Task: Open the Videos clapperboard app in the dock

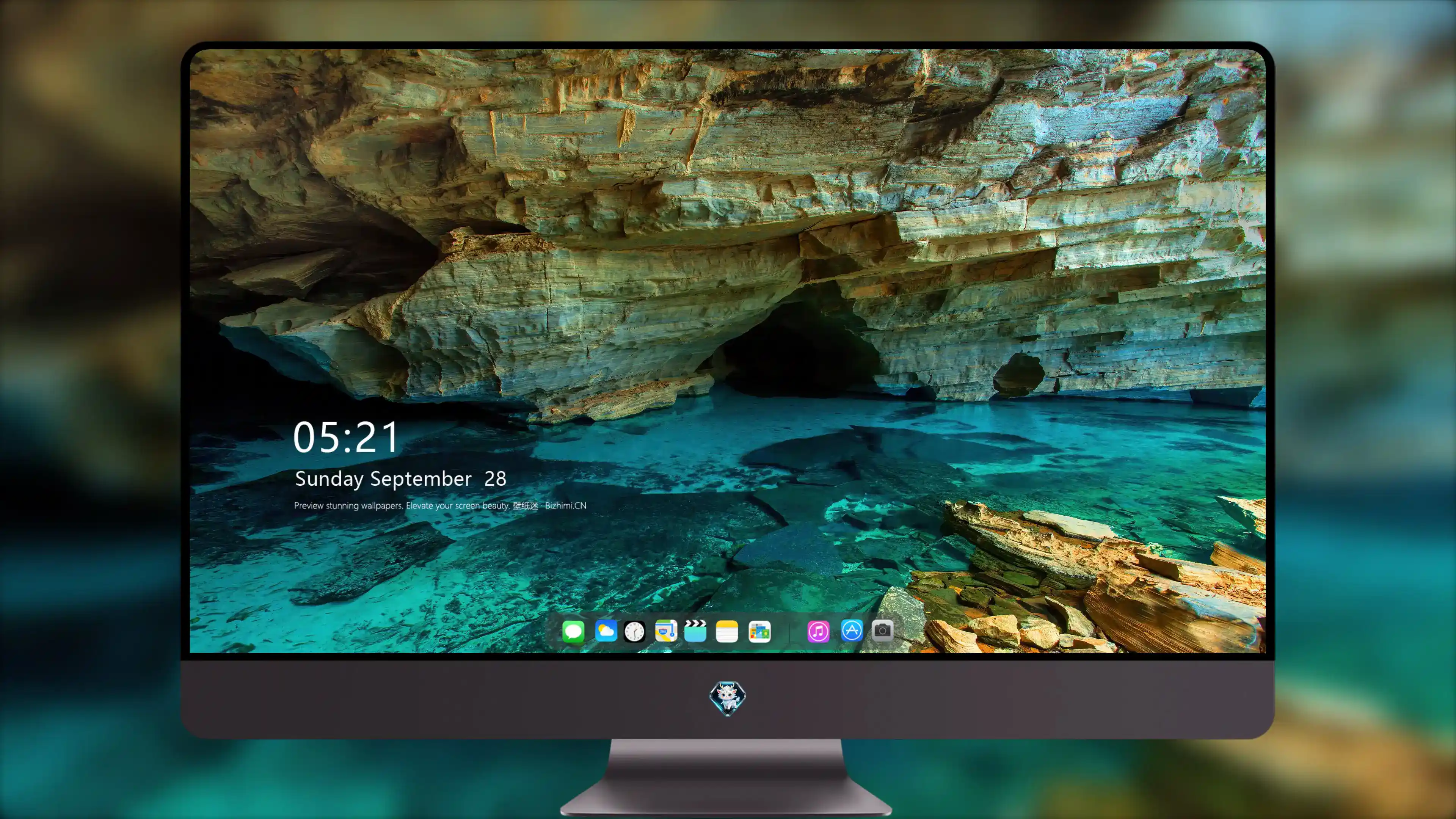Action: click(695, 631)
